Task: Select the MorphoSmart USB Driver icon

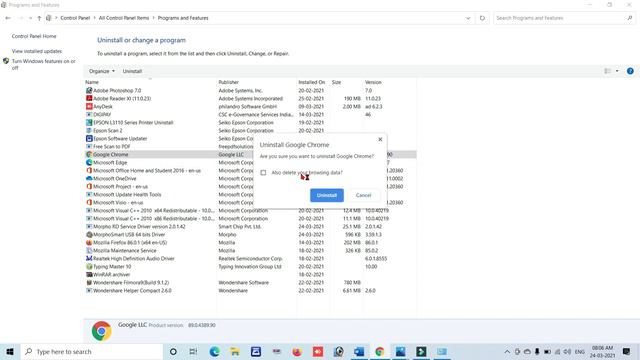Action: point(89,234)
